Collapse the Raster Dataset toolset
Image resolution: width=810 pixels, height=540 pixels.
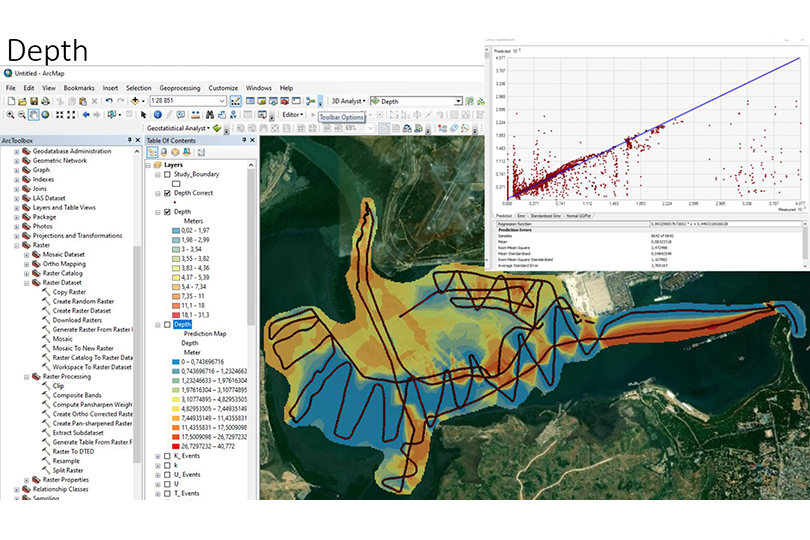[26, 282]
